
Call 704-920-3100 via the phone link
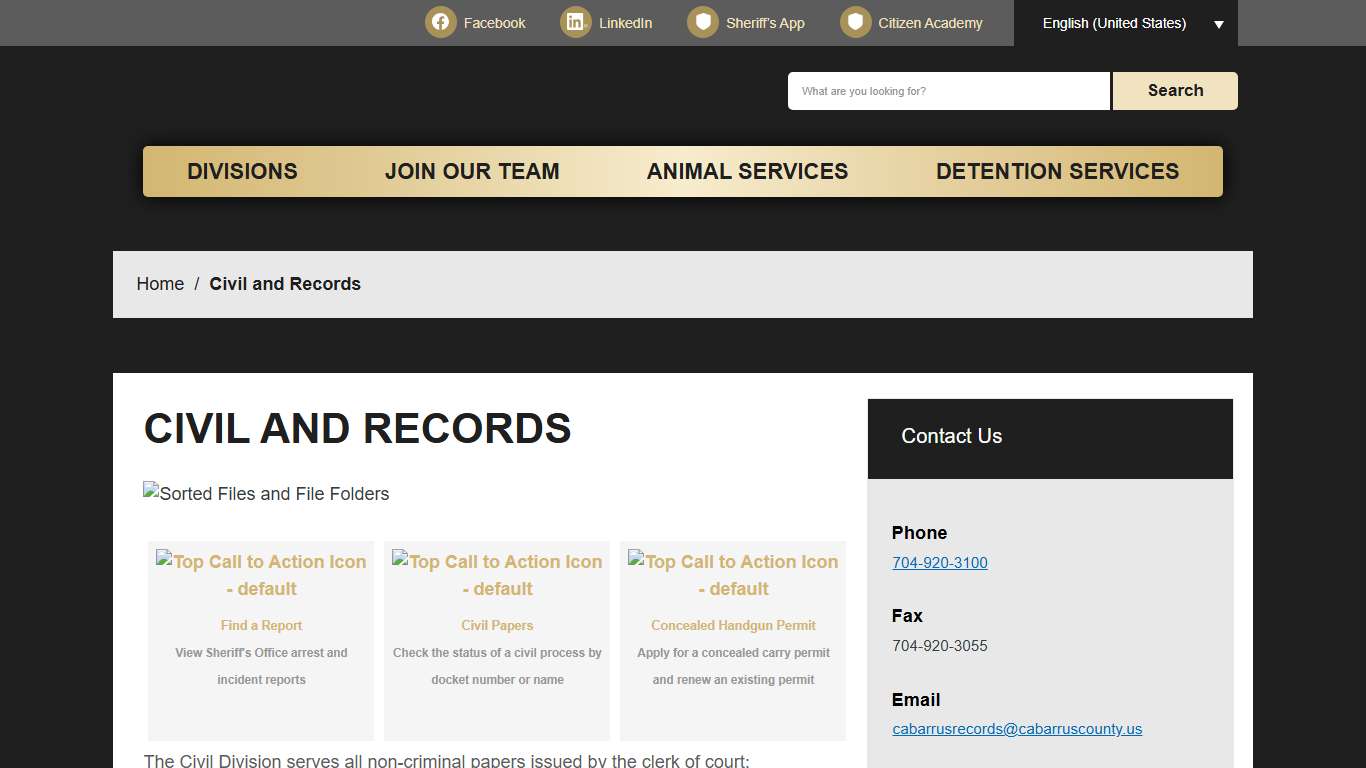[x=939, y=563]
